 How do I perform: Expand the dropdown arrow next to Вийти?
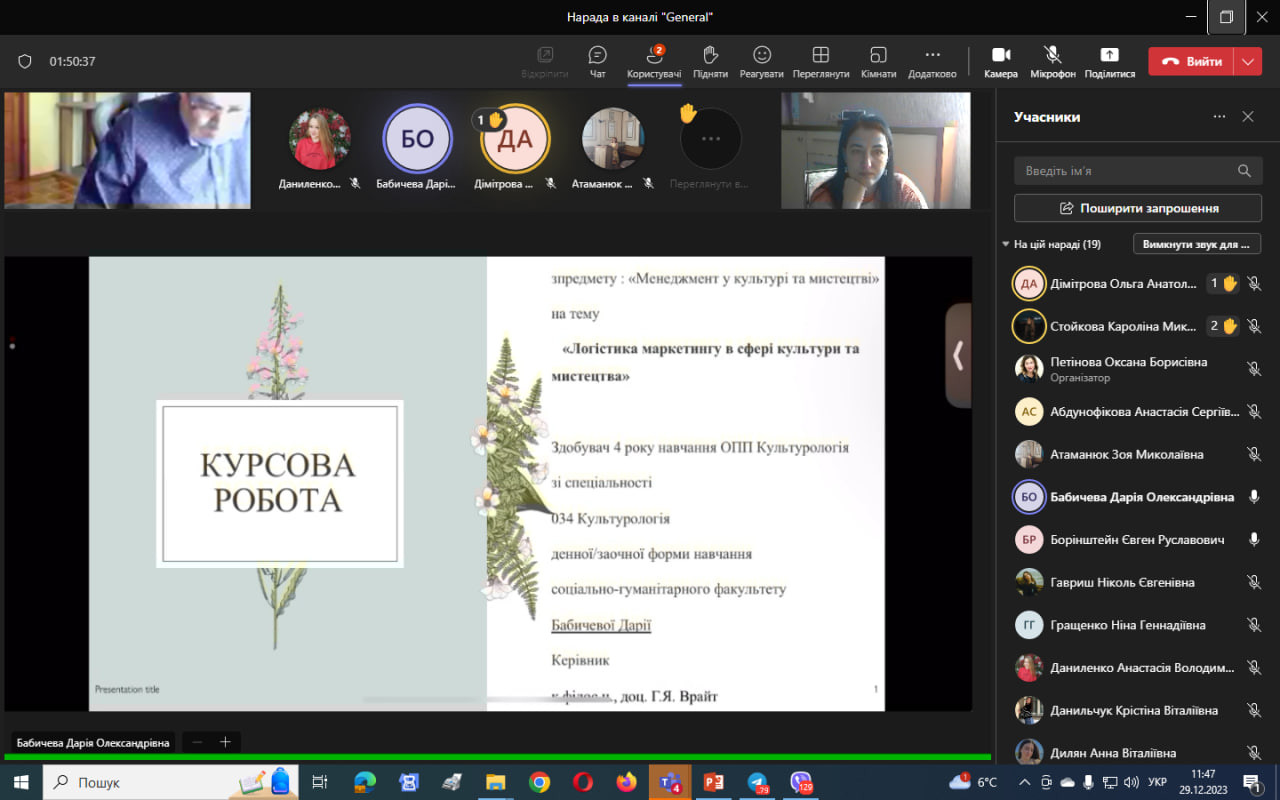(1248, 61)
